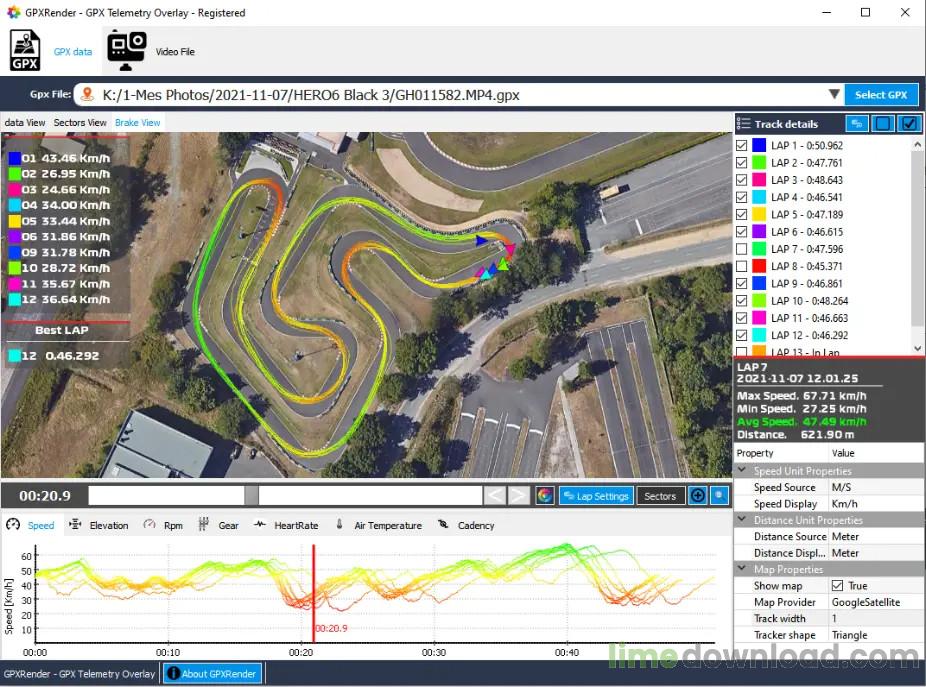Go to previous lap with left arrow

tap(495, 496)
